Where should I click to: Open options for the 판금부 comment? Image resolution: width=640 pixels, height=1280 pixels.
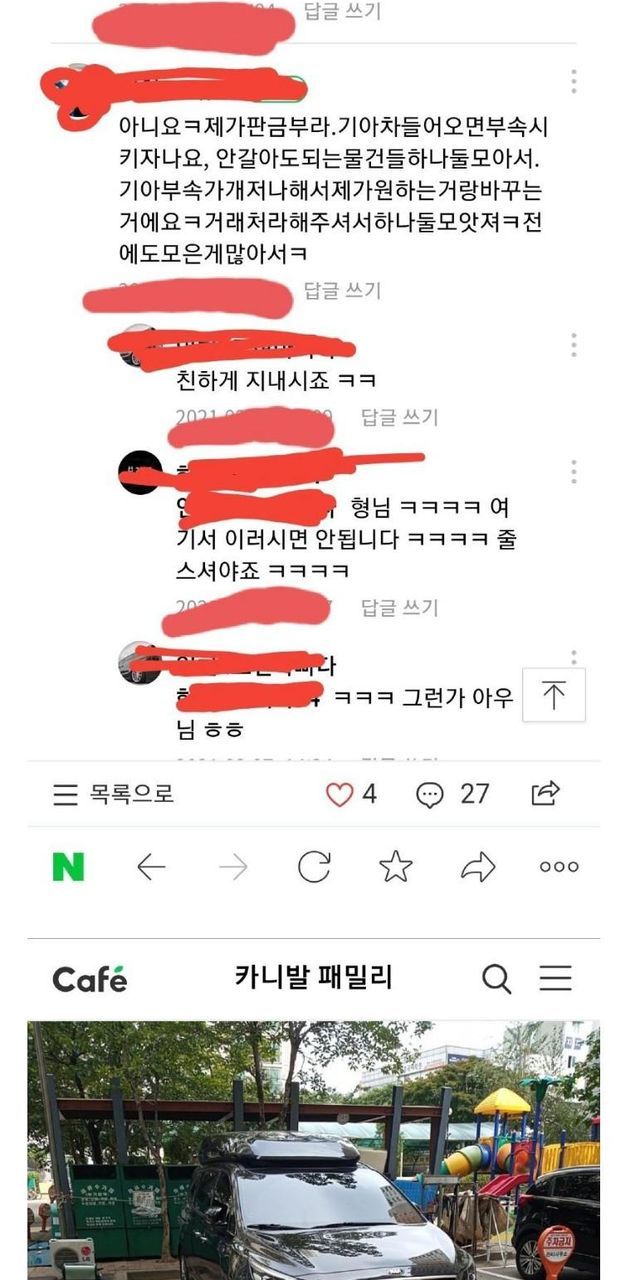tap(573, 82)
